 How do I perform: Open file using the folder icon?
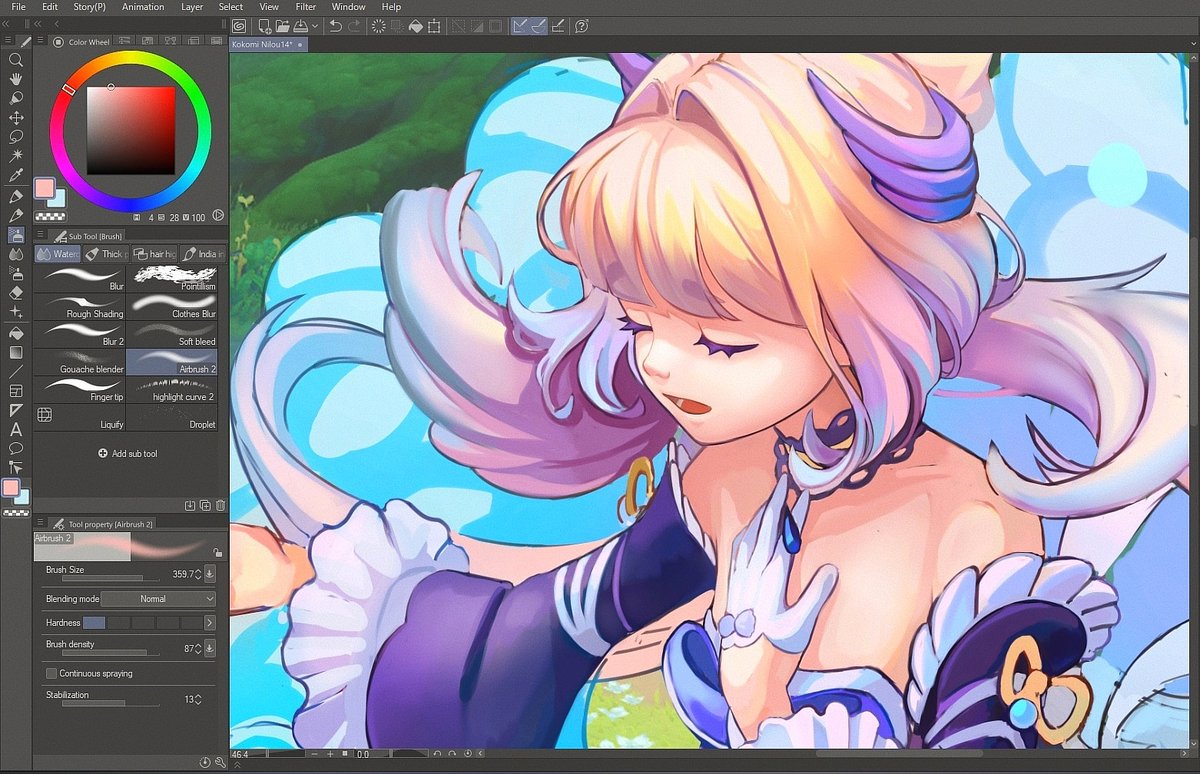point(282,25)
